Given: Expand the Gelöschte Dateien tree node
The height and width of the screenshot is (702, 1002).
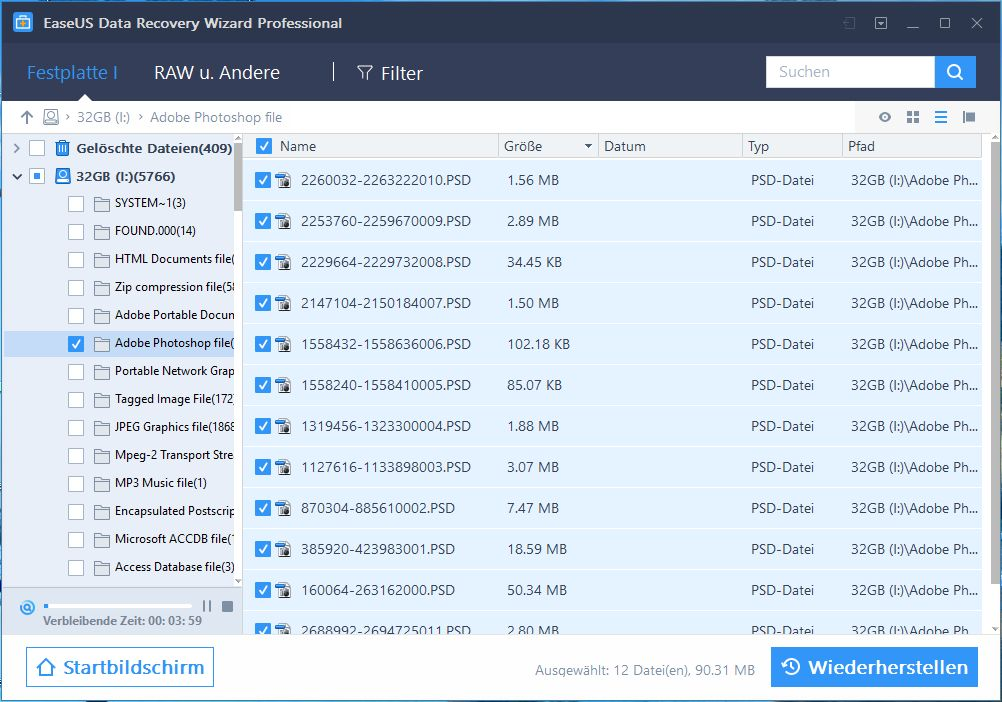Looking at the screenshot, I should pos(17,148).
